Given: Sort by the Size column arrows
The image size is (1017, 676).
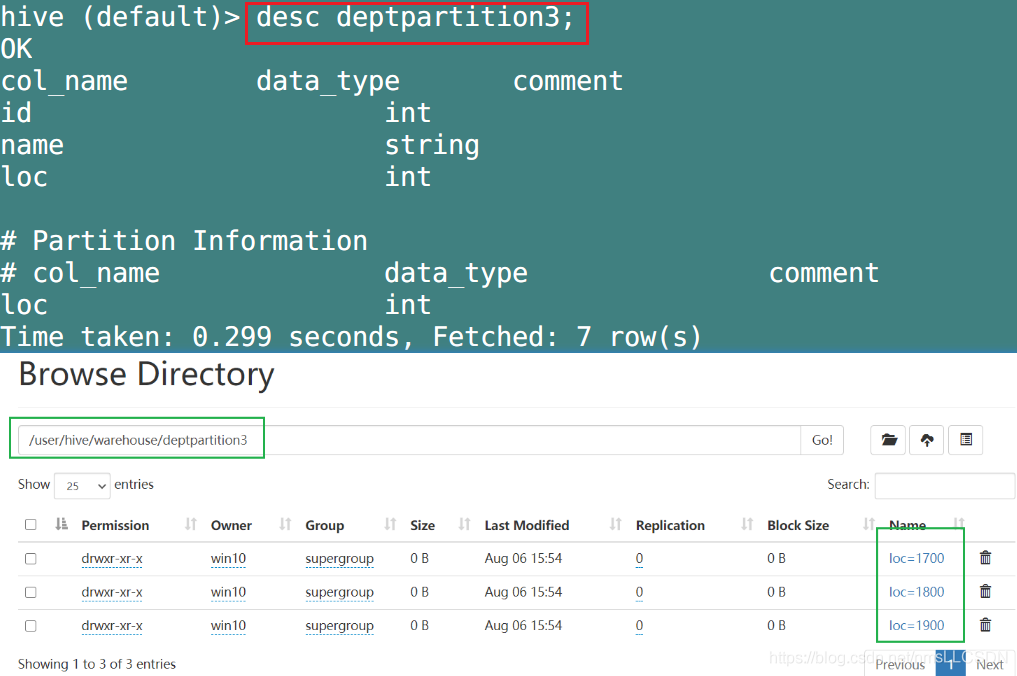Looking at the screenshot, I should click(464, 524).
